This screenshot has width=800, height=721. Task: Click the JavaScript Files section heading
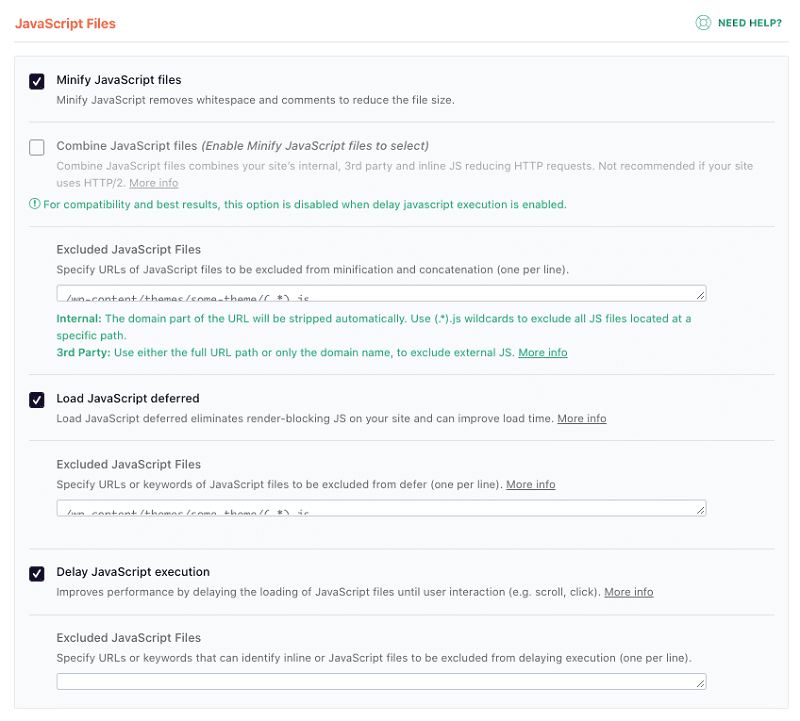click(65, 23)
